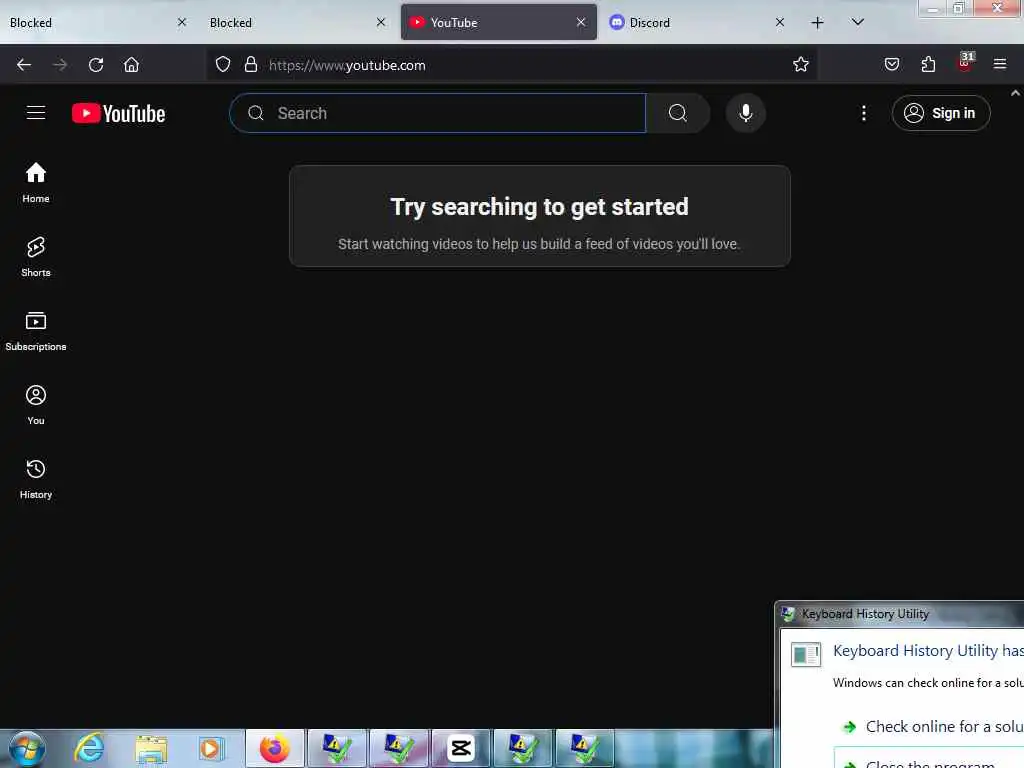Open Subscriptions in the sidebar
Image resolution: width=1024 pixels, height=768 pixels.
[36, 330]
